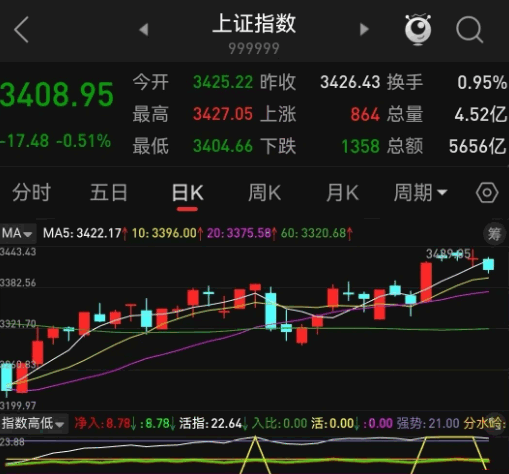Image resolution: width=509 pixels, height=474 pixels.
Task: Tap the index code 999999
Action: tap(254, 49)
